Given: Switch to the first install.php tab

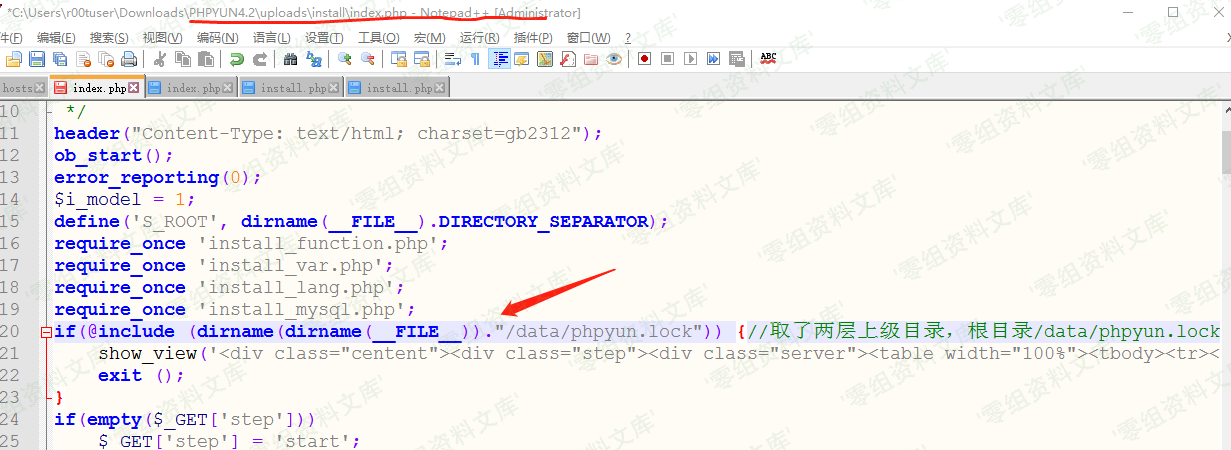Looking at the screenshot, I should pyautogui.click(x=293, y=88).
